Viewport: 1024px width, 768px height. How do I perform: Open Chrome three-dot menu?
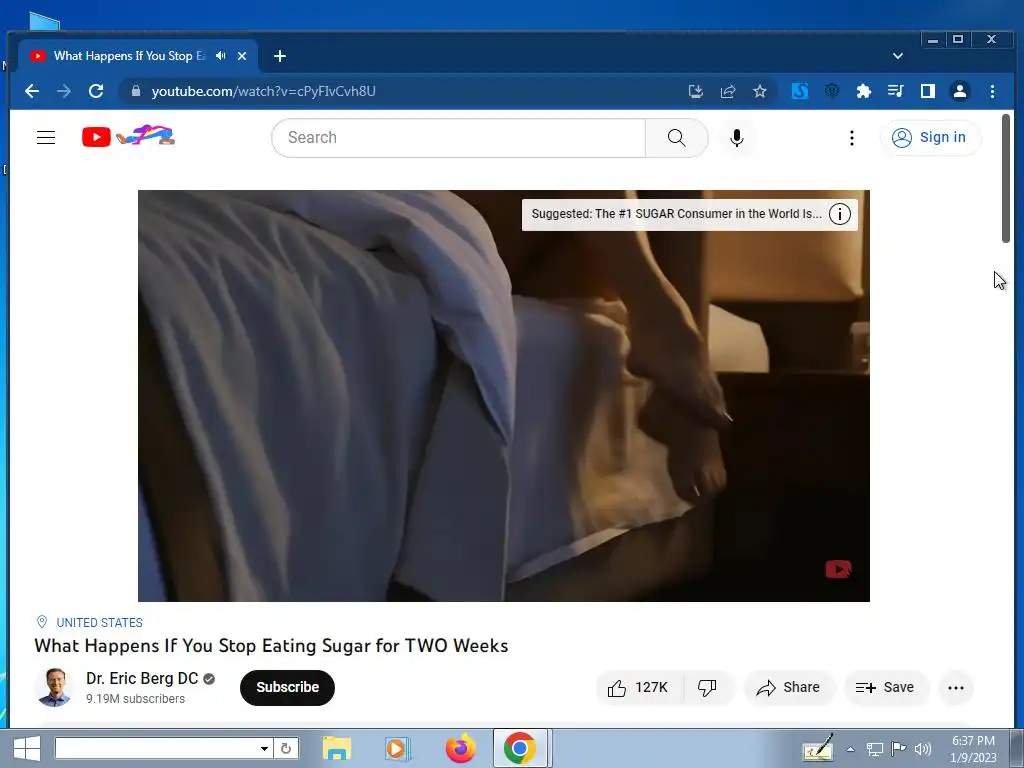[992, 91]
